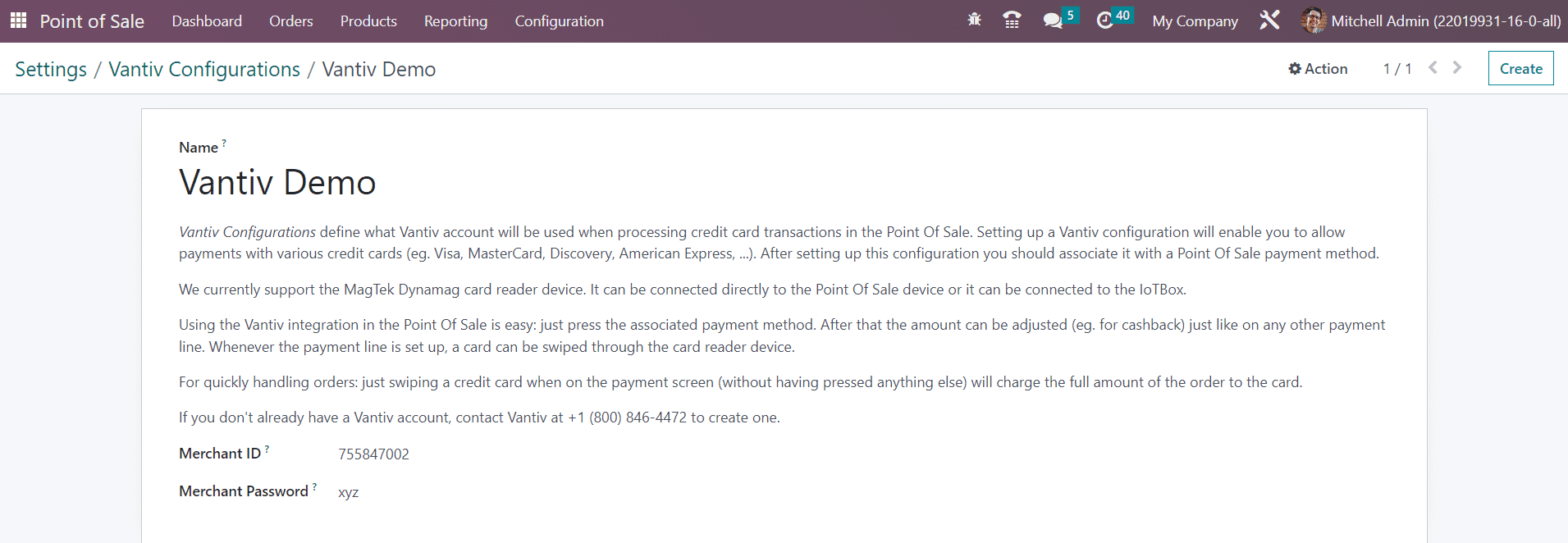The image size is (1568, 543).
Task: Click the debug bug icon
Action: pyautogui.click(x=974, y=21)
